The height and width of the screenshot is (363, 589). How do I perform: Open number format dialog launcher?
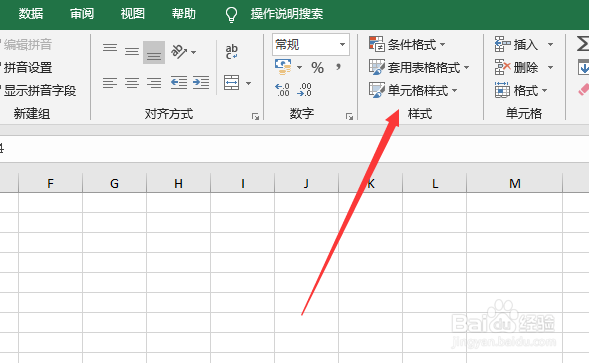pos(349,117)
